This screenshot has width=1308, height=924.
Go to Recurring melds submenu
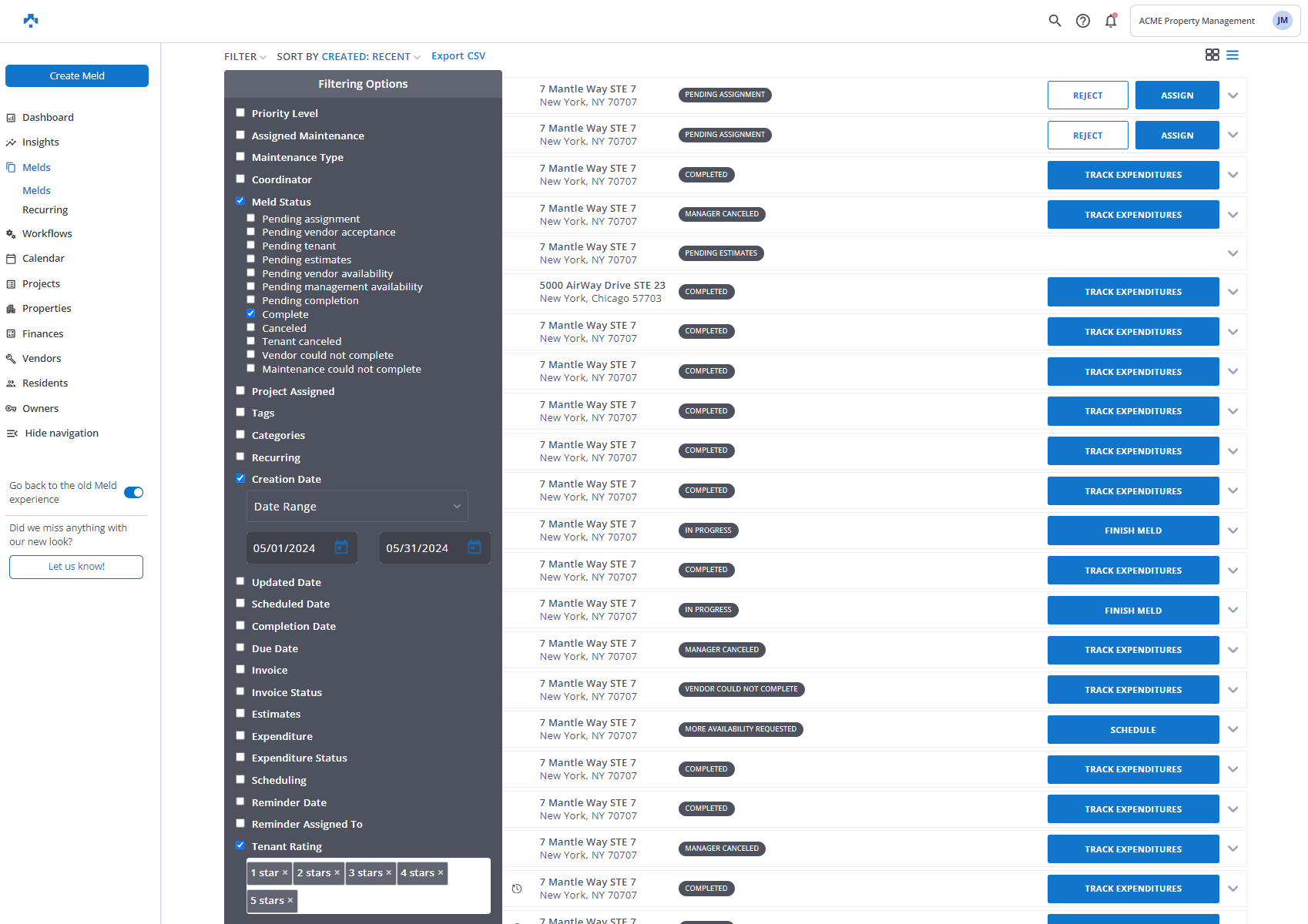45,210
